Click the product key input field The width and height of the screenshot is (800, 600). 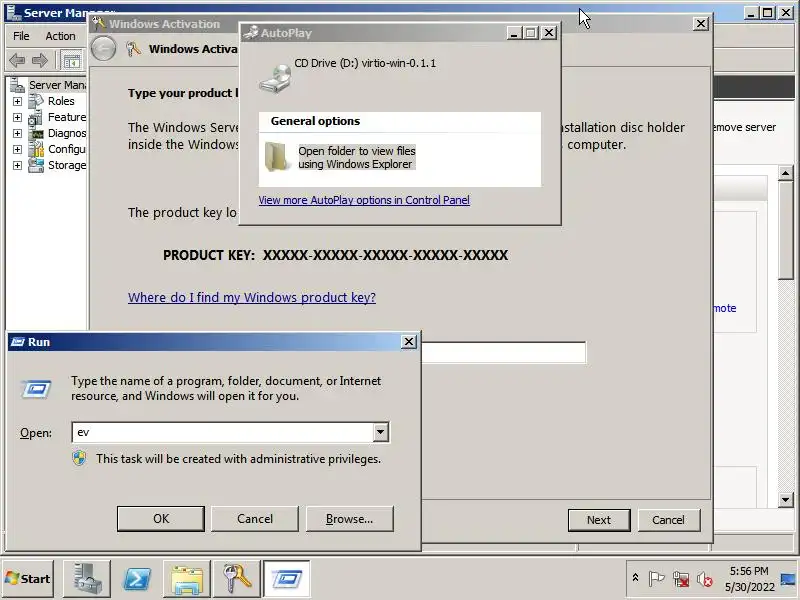click(504, 353)
